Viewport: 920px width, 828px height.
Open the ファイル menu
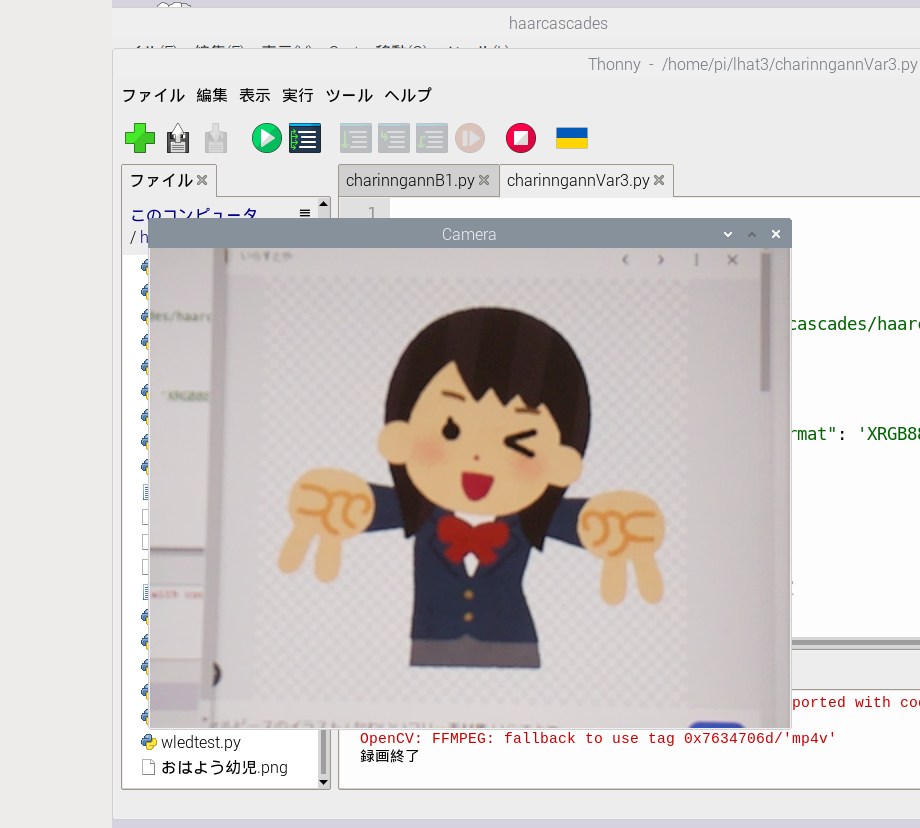coord(153,96)
